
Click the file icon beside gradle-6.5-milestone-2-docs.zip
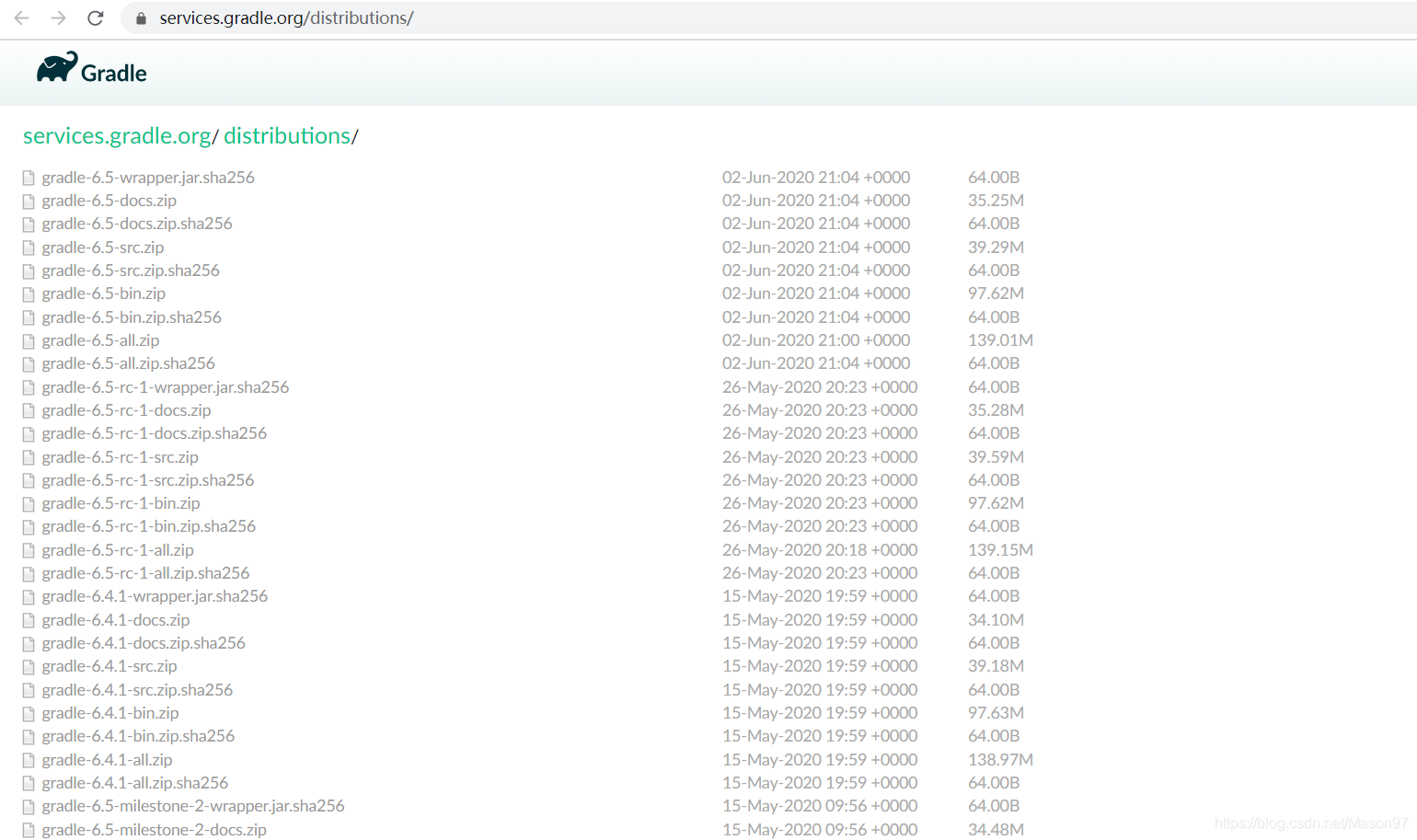point(29,830)
